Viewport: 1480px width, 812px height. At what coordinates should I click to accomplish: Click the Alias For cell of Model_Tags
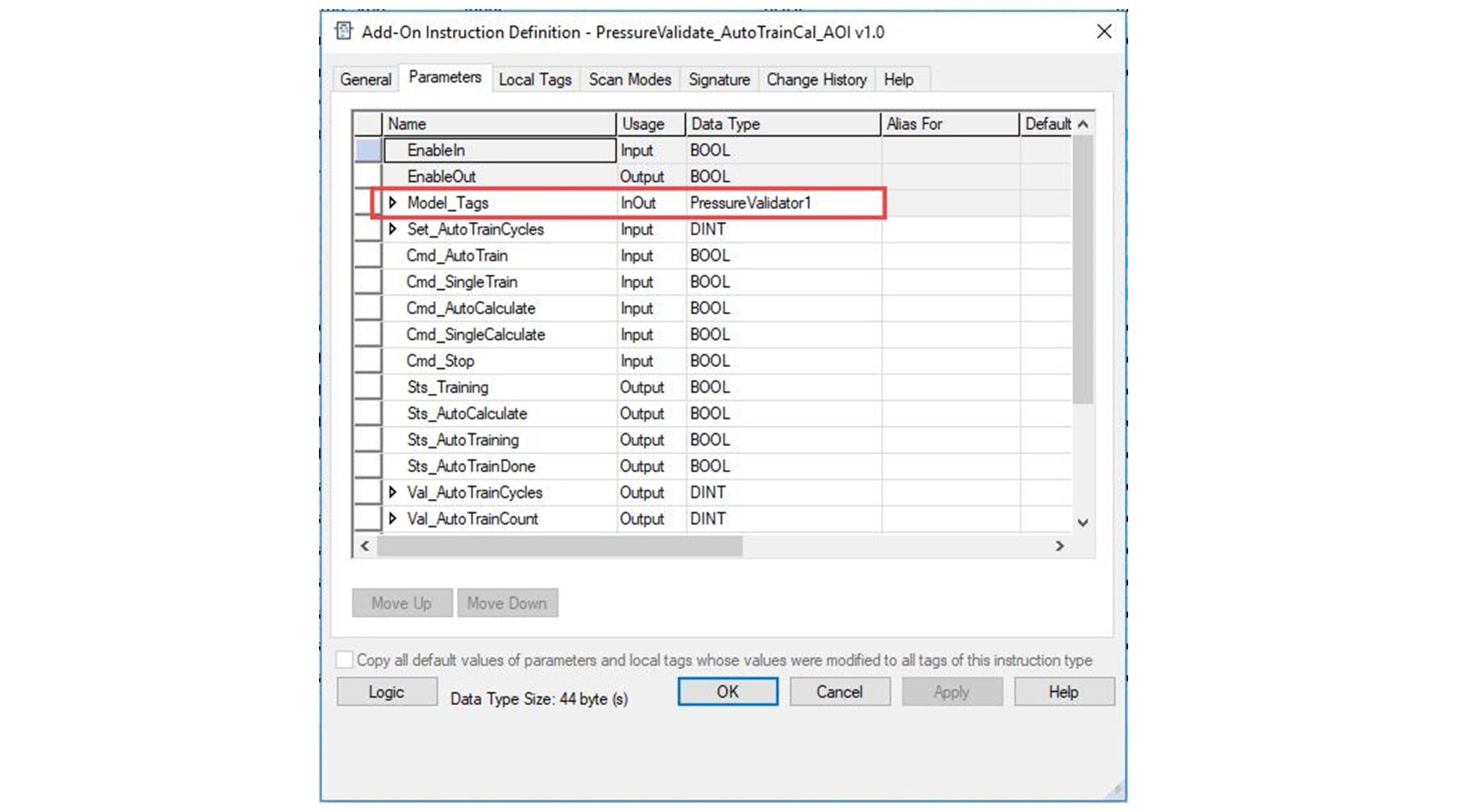pos(950,203)
